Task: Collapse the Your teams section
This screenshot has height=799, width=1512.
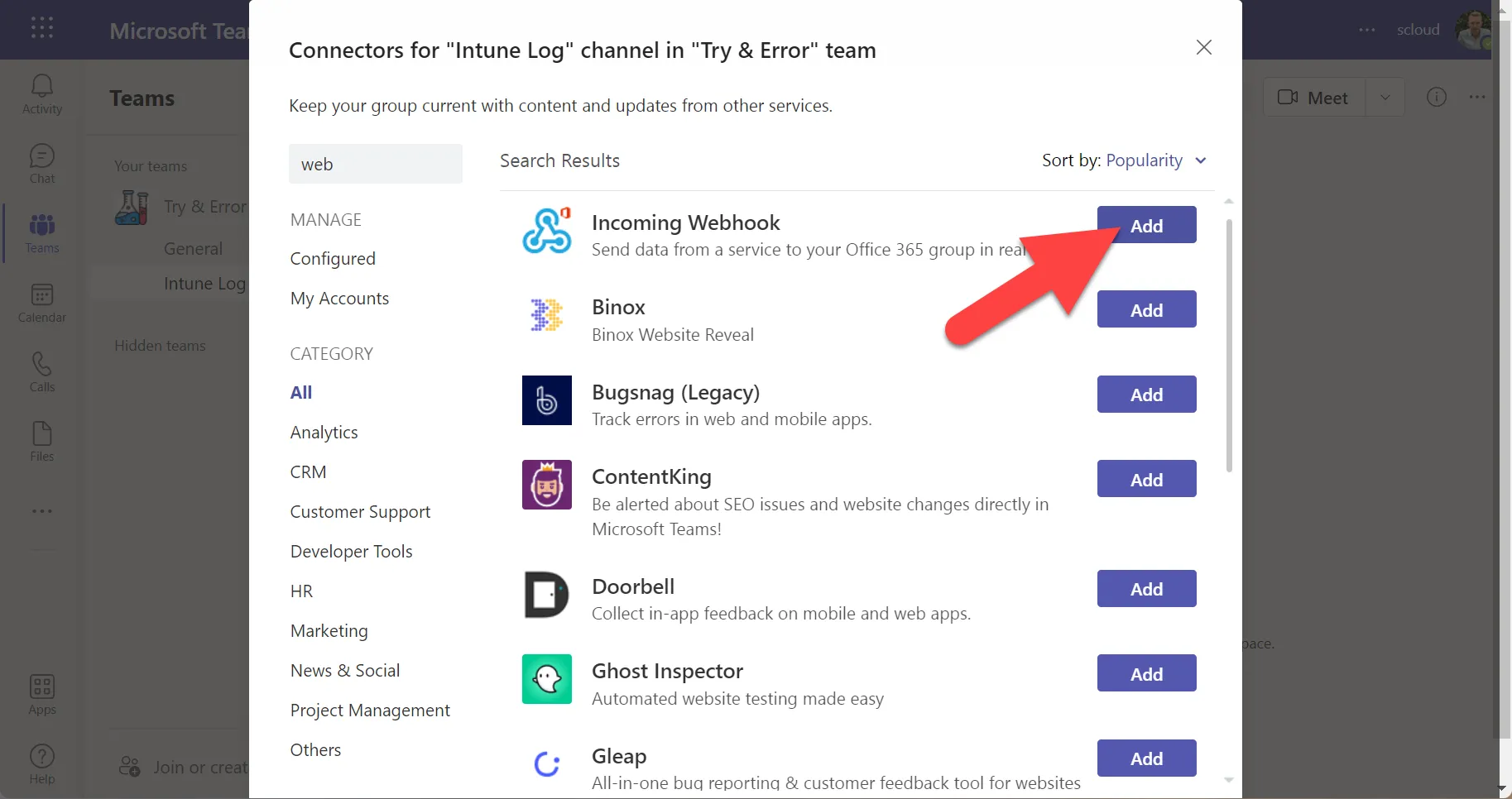Action: click(x=151, y=166)
